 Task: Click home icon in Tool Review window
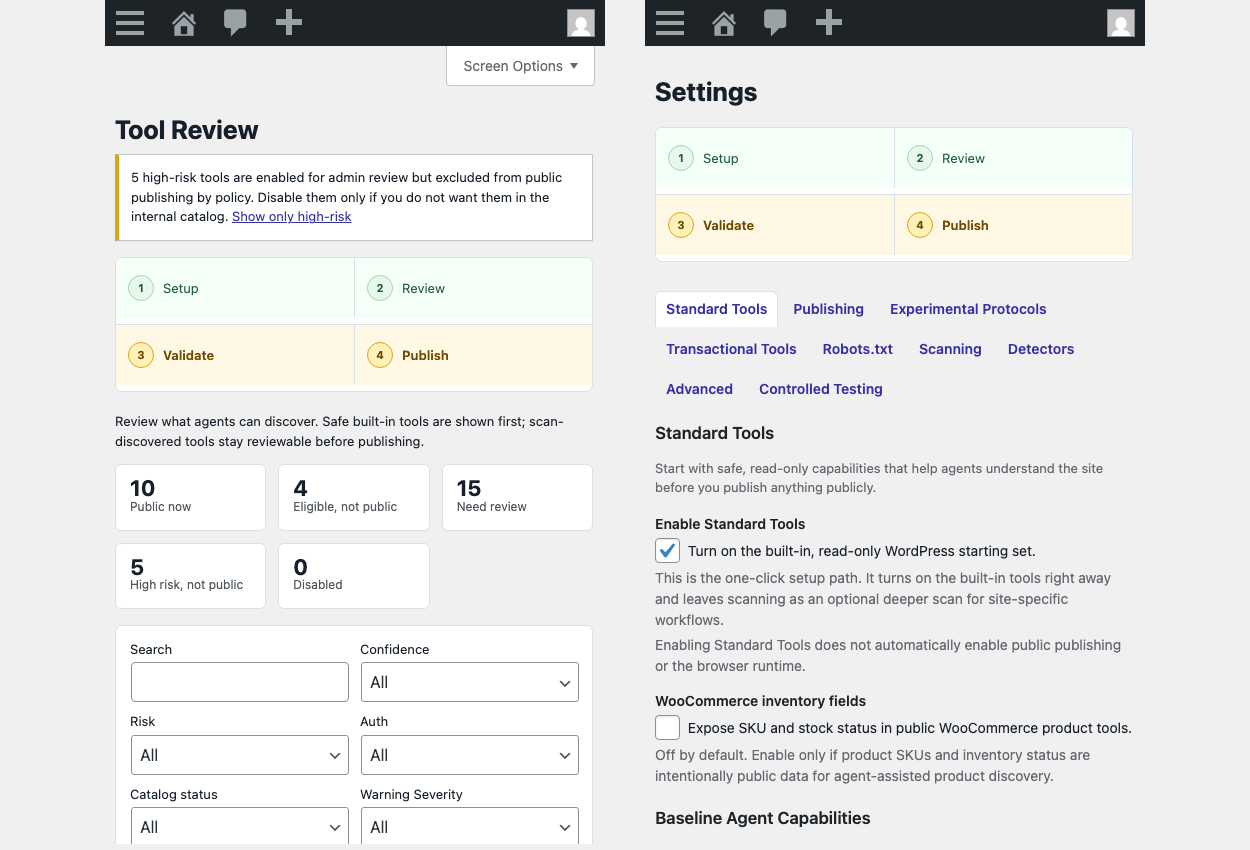point(184,23)
